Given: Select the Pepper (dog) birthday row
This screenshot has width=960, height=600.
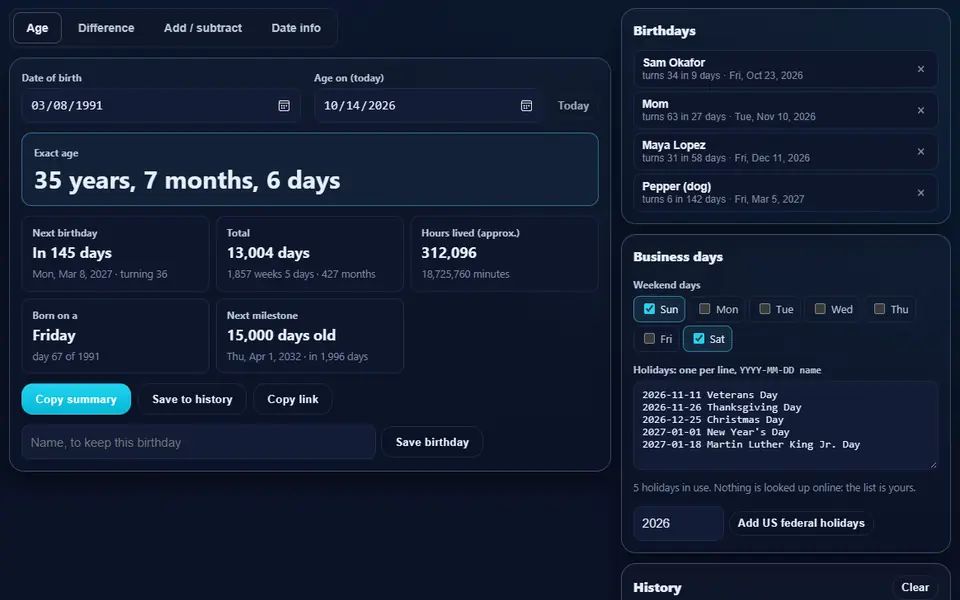Looking at the screenshot, I should (786, 193).
